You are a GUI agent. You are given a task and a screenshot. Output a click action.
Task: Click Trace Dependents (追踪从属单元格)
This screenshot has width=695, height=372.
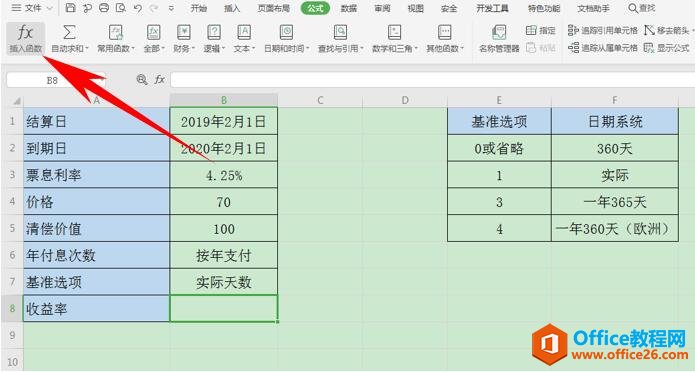(603, 47)
